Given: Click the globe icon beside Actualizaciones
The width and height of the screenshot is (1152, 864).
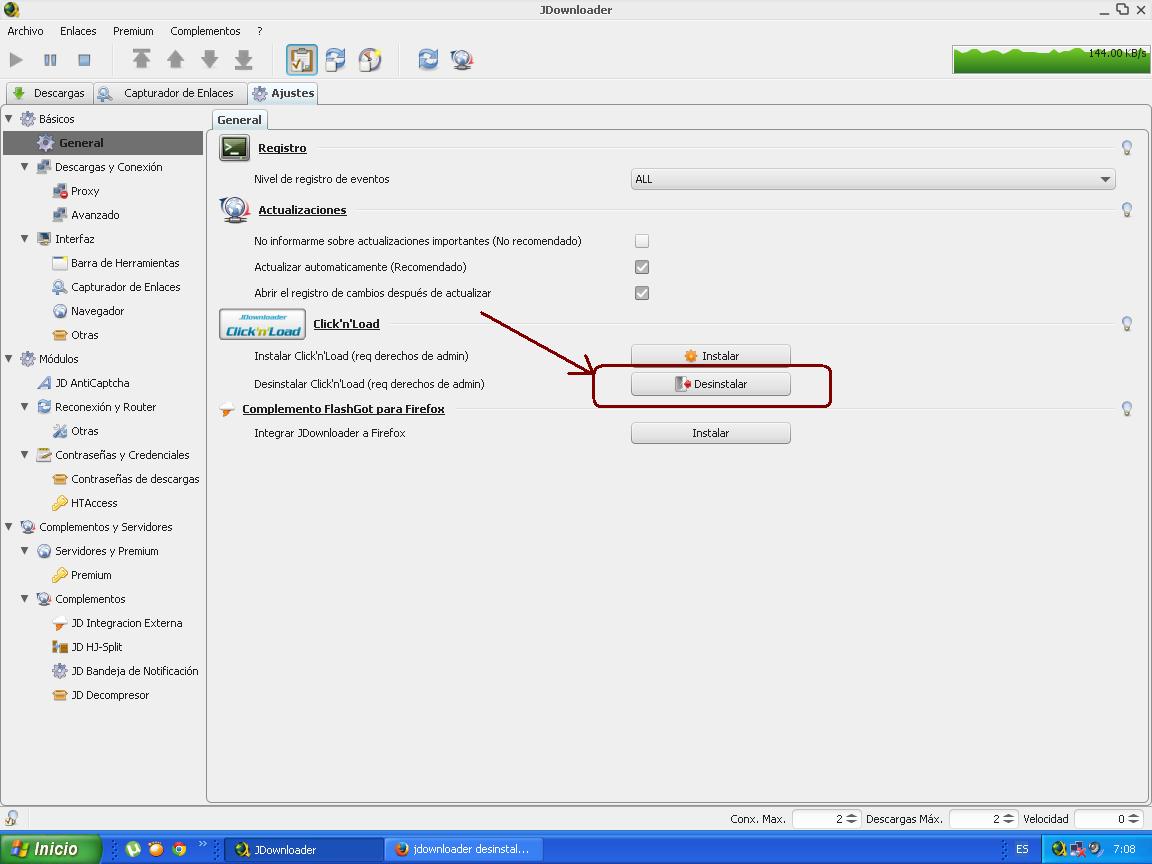Looking at the screenshot, I should tap(234, 210).
